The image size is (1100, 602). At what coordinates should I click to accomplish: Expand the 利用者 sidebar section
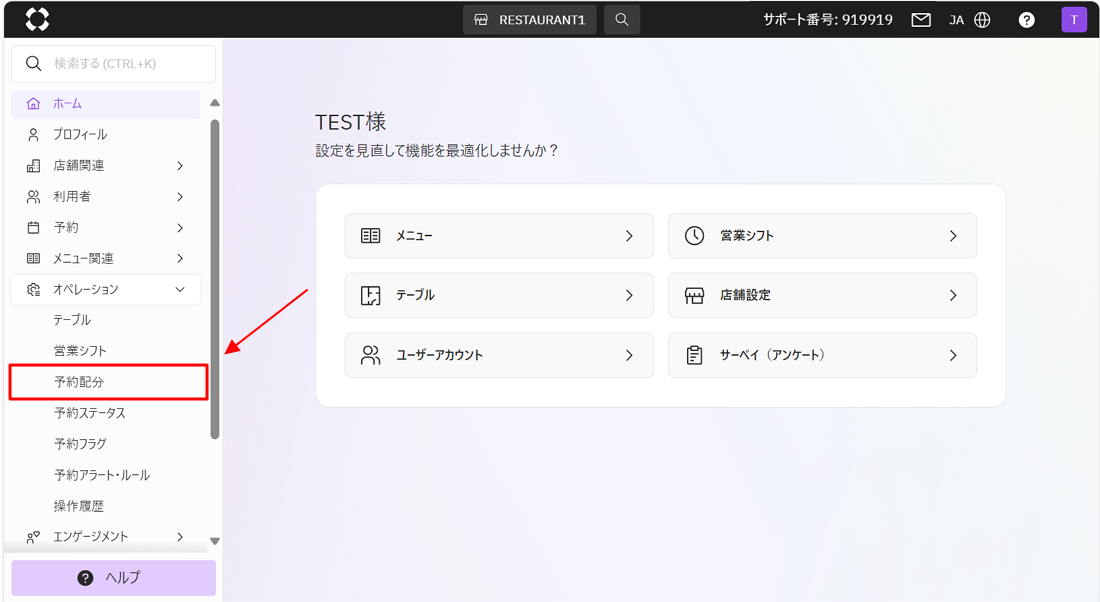click(x=180, y=197)
